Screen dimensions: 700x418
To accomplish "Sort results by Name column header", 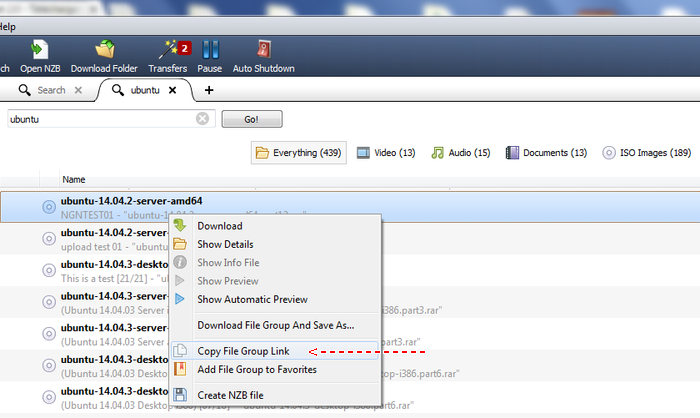I will (x=74, y=180).
